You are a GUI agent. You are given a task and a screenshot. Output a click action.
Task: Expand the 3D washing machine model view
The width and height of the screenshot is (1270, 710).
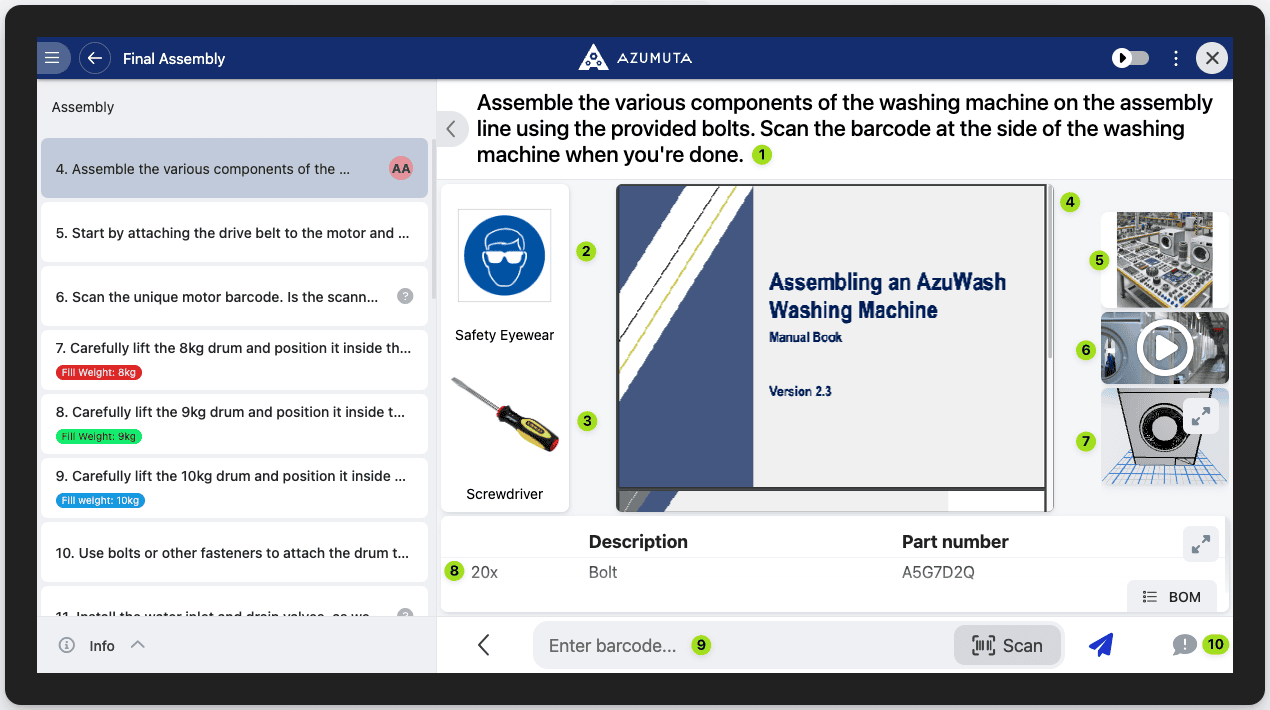click(x=1200, y=415)
